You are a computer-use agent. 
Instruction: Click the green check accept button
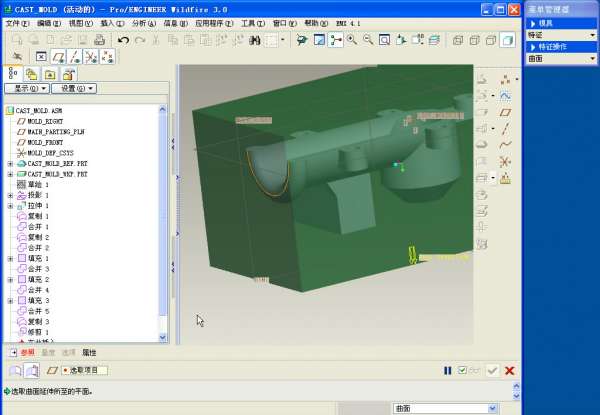[492, 370]
